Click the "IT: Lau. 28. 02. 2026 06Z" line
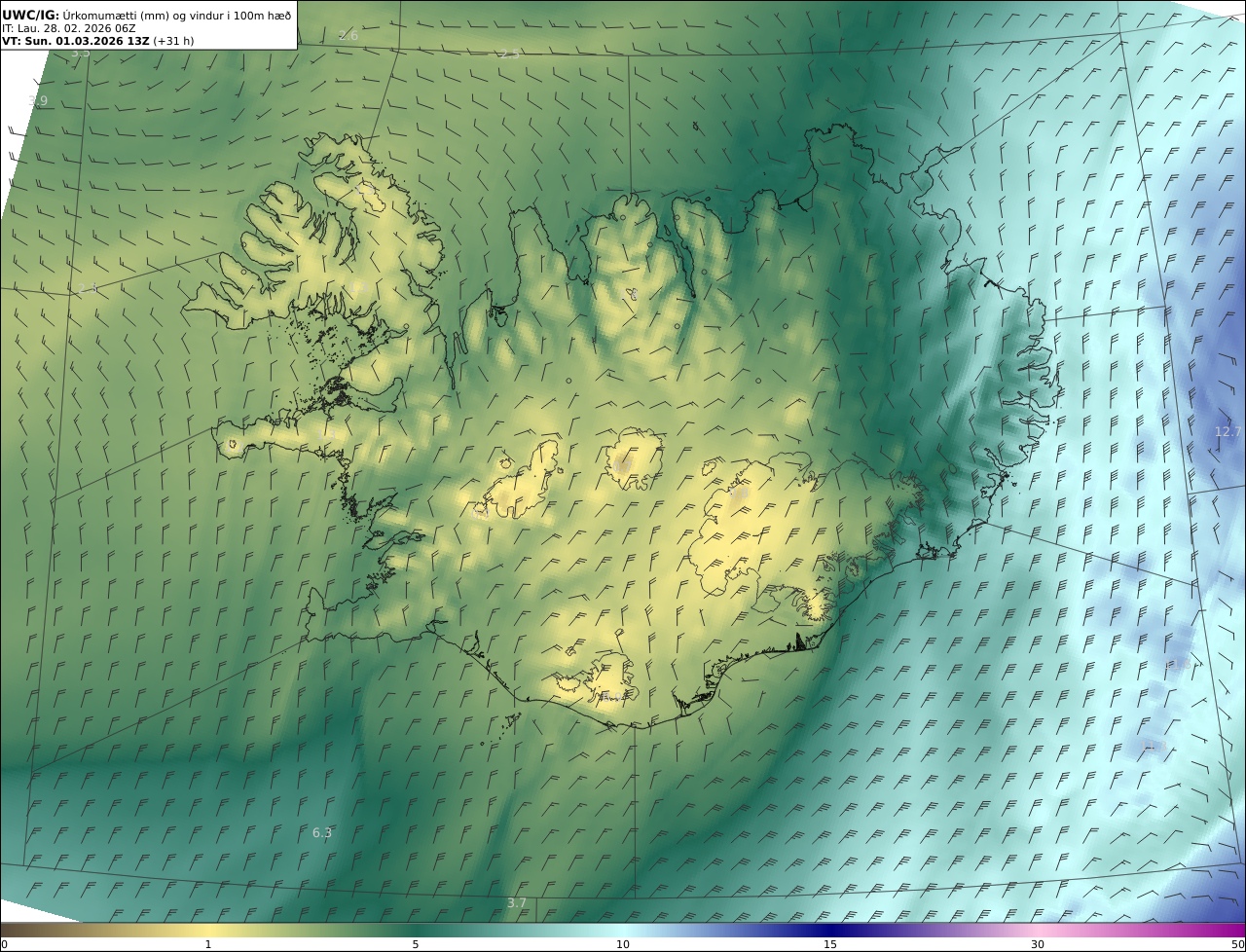1246x952 pixels. pyautogui.click(x=69, y=29)
